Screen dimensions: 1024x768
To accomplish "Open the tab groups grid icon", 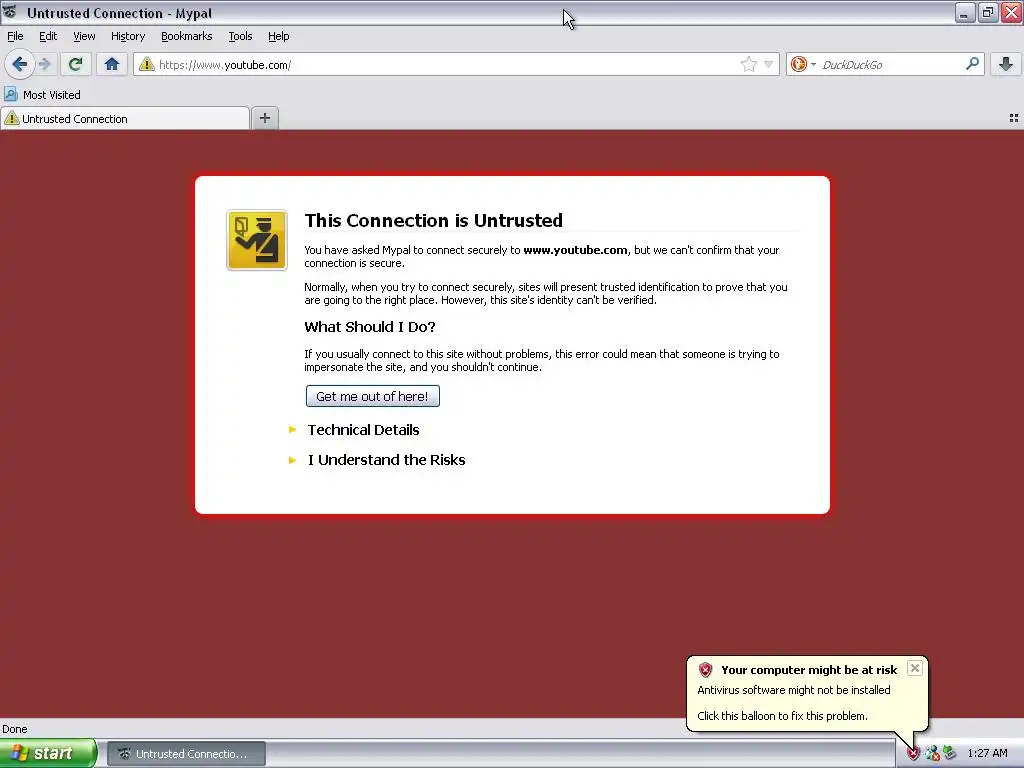I will 1014,118.
